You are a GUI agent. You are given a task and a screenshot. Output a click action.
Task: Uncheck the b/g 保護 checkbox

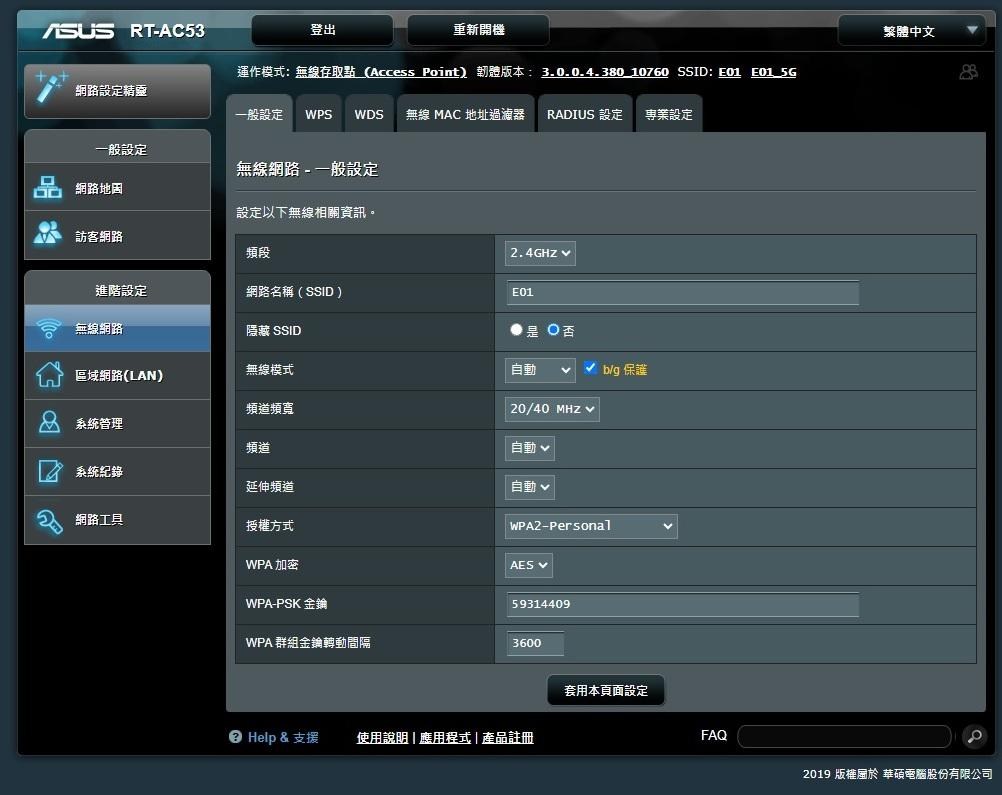(x=590, y=369)
